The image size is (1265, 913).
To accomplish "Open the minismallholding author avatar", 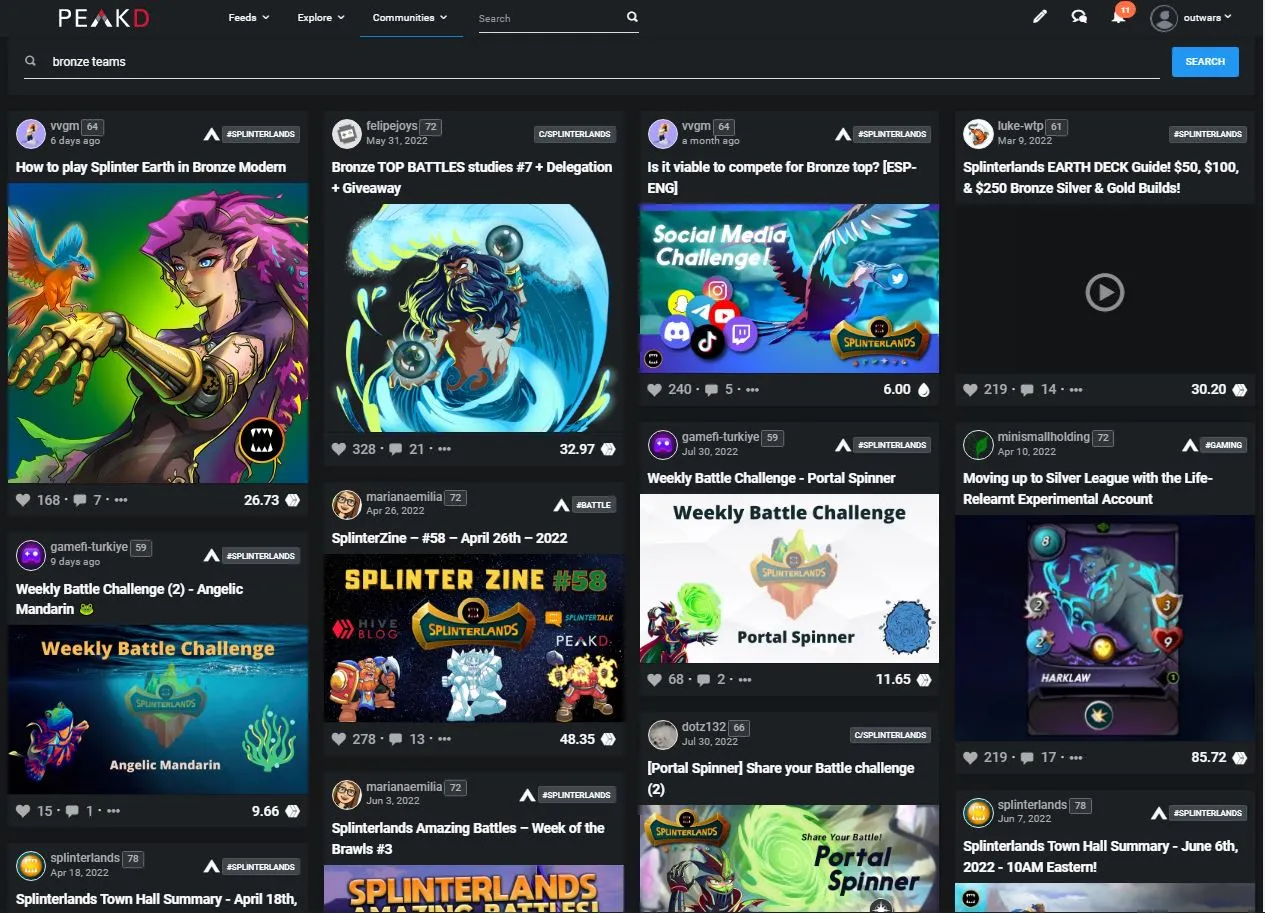I will coord(978,444).
